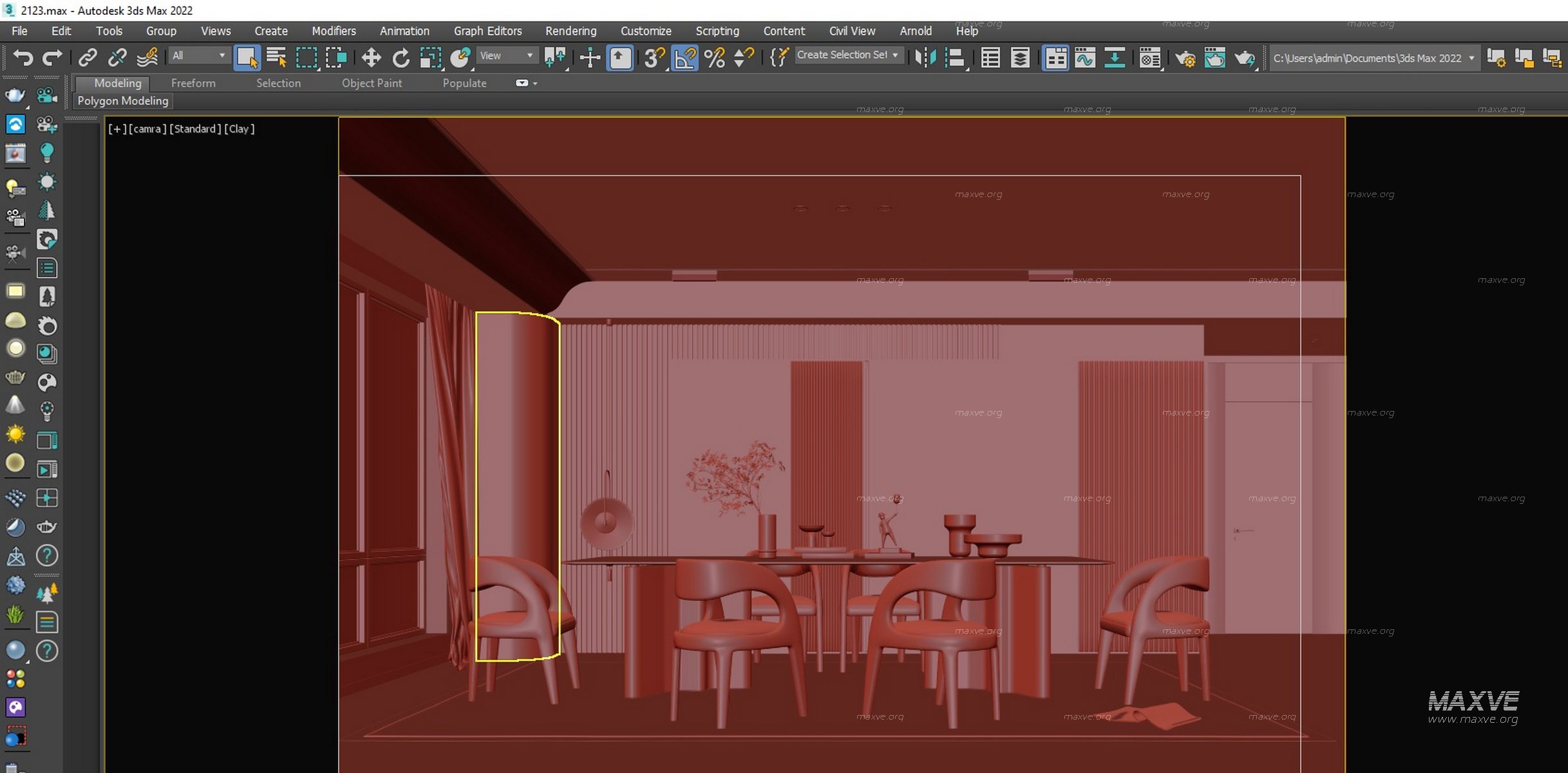Image resolution: width=1568 pixels, height=773 pixels.
Task: Activate the Select and Move tool
Action: [x=371, y=57]
